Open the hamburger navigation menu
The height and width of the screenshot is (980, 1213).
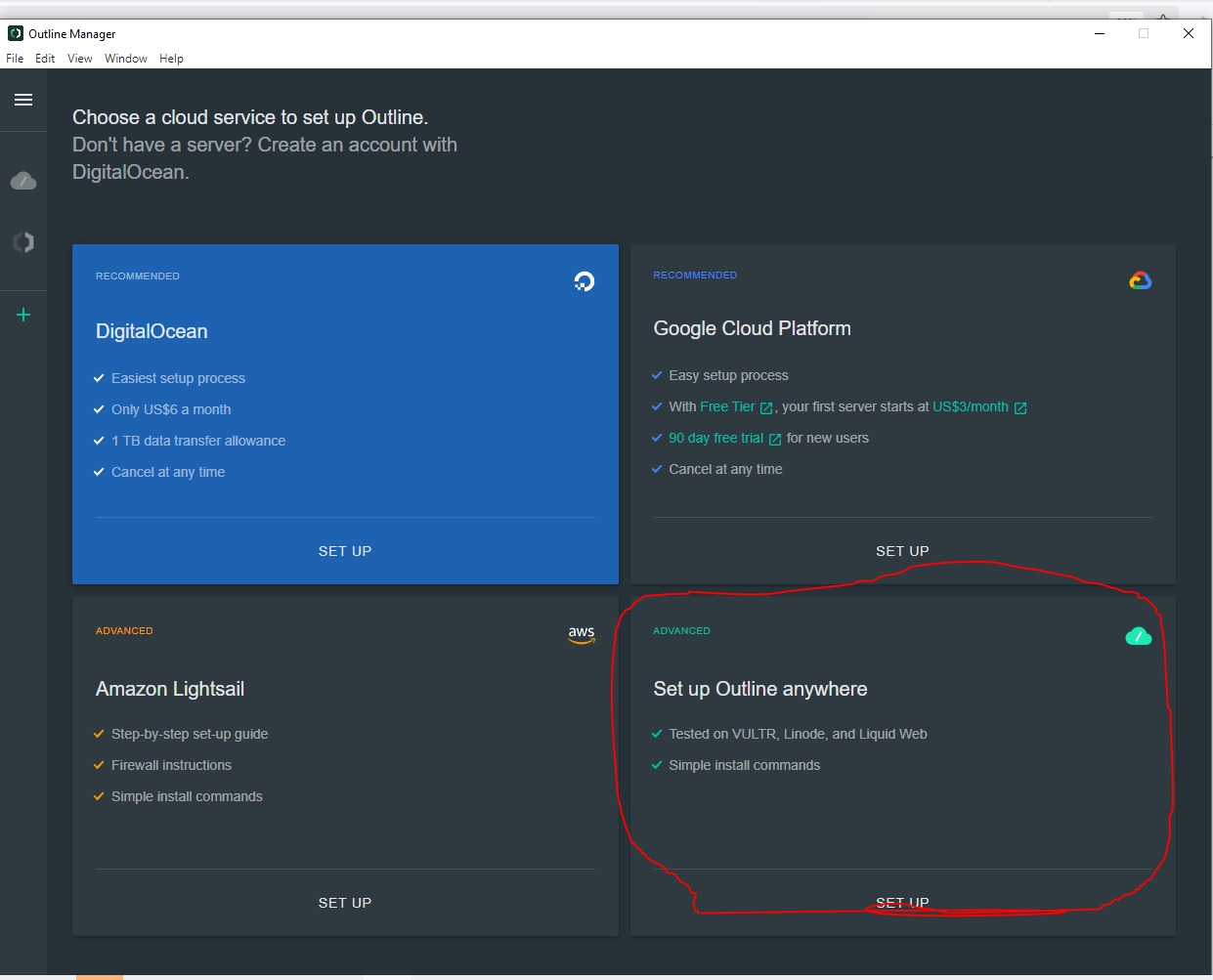pos(23,100)
